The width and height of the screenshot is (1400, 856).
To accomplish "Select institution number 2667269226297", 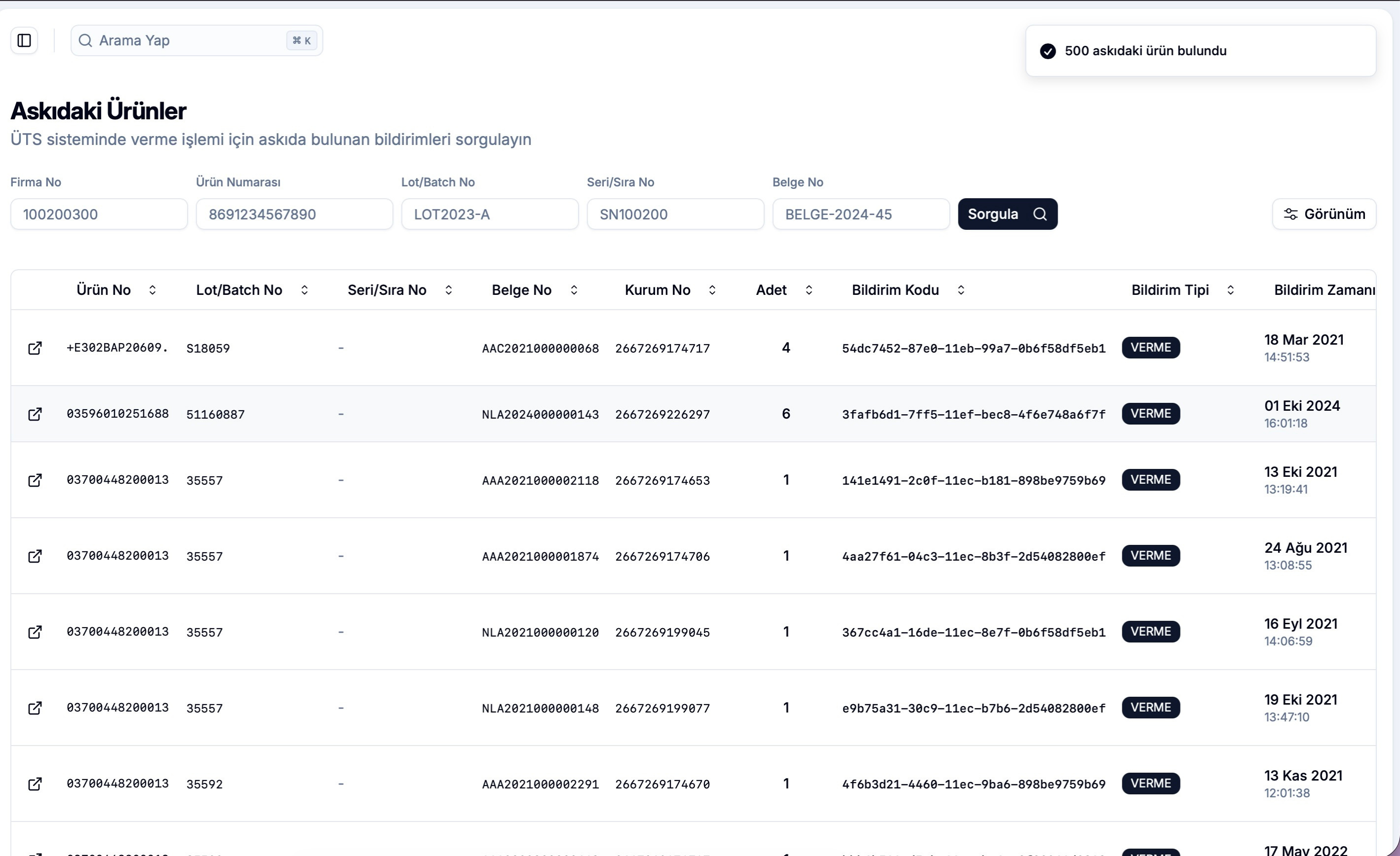I will [x=663, y=414].
